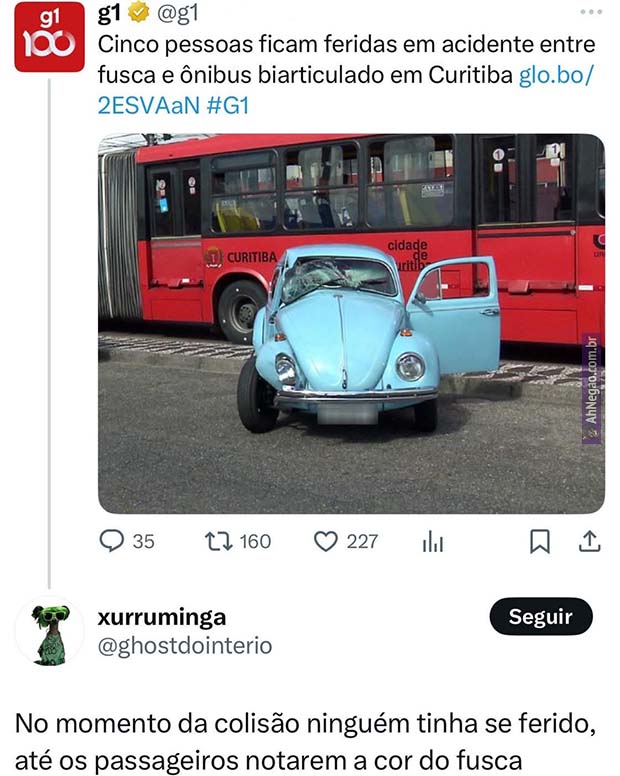The image size is (620, 776).
Task: Open xurruminga's dog avatar
Action: pos(49,631)
